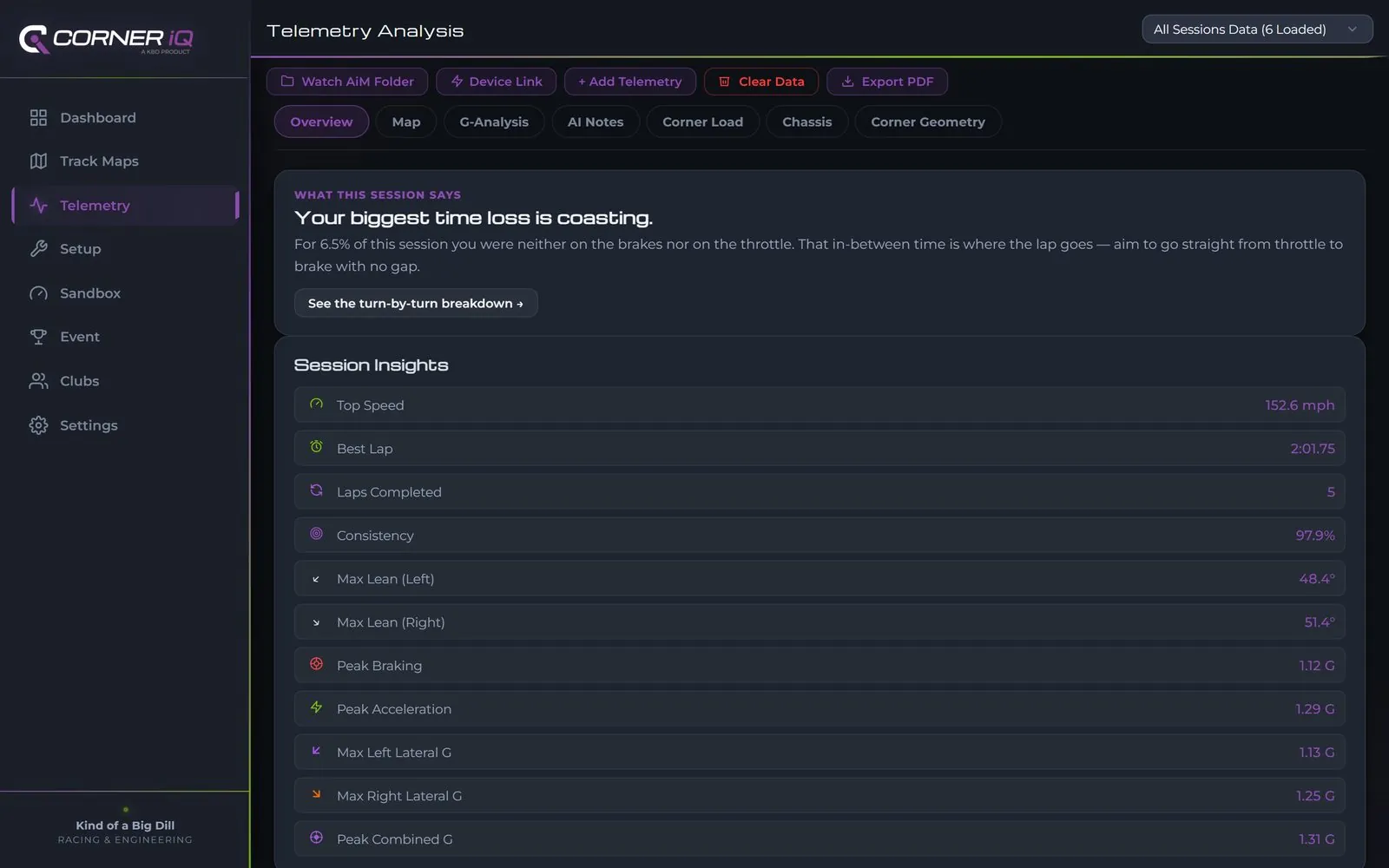Click the 'Max Lean (Left)' row label
Viewport: 1389px width, 868px height.
click(x=385, y=579)
